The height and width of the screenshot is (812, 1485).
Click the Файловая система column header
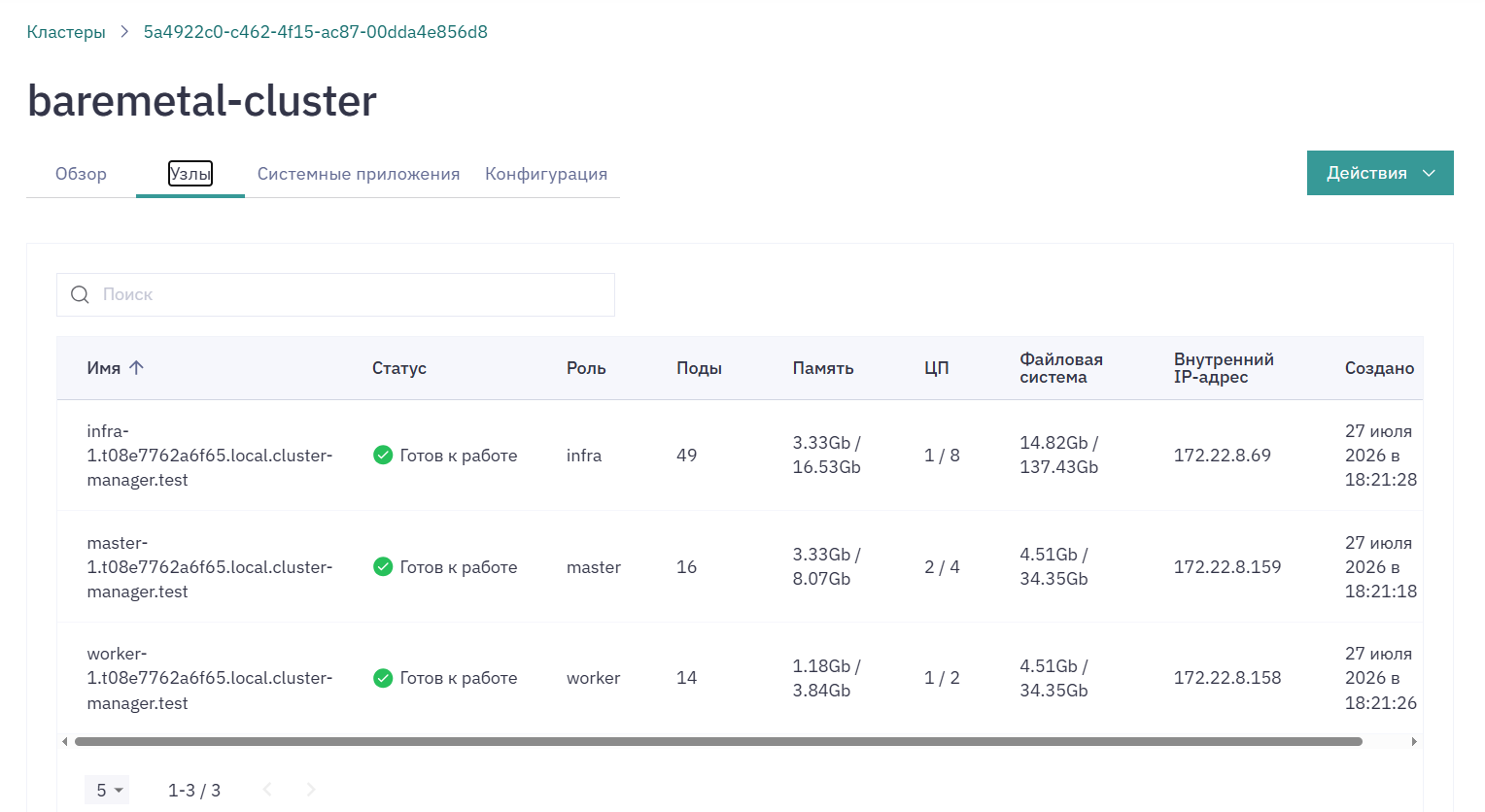(x=1061, y=368)
